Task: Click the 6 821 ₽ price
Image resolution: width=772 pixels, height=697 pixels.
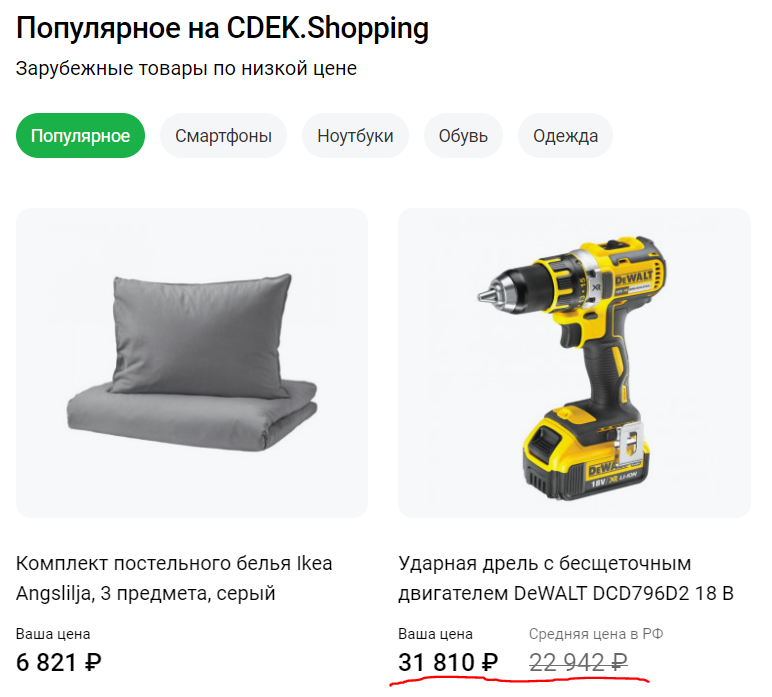Action: [x=59, y=662]
